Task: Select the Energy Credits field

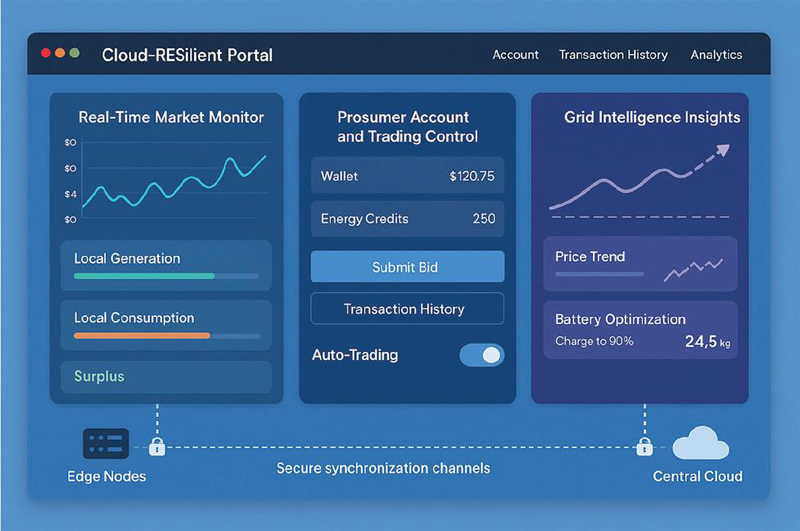Action: click(x=407, y=218)
